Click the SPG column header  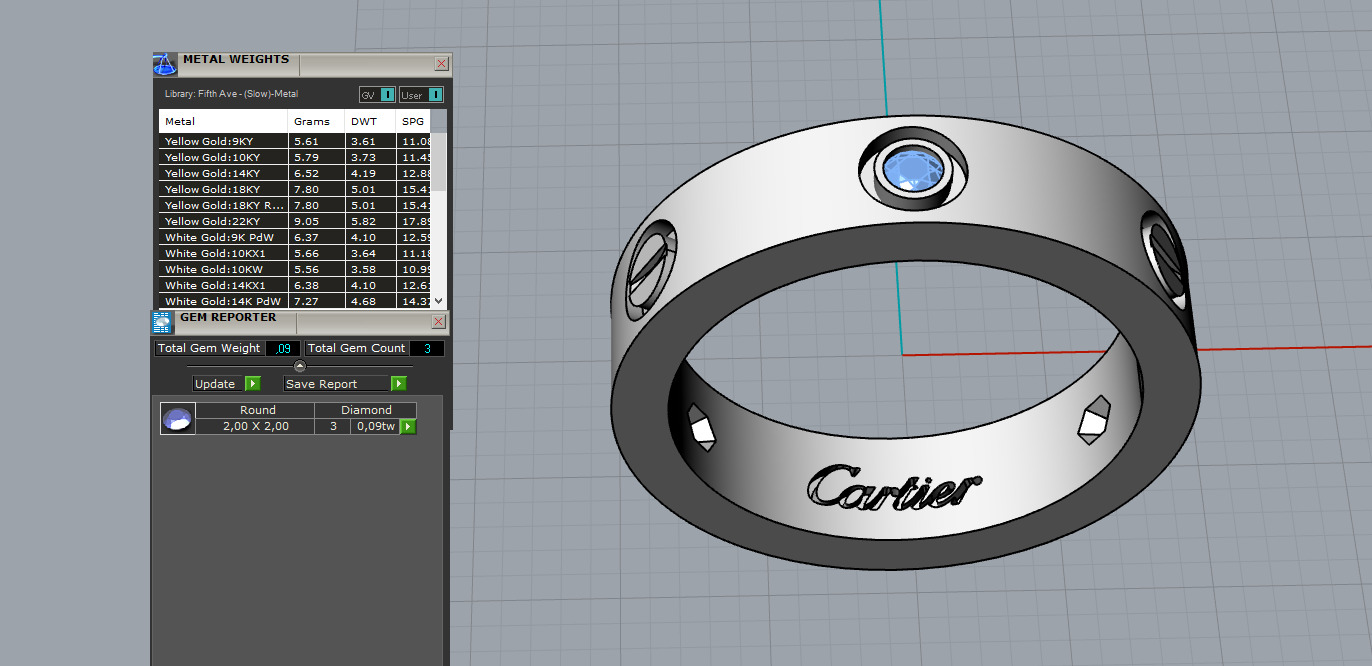click(413, 121)
